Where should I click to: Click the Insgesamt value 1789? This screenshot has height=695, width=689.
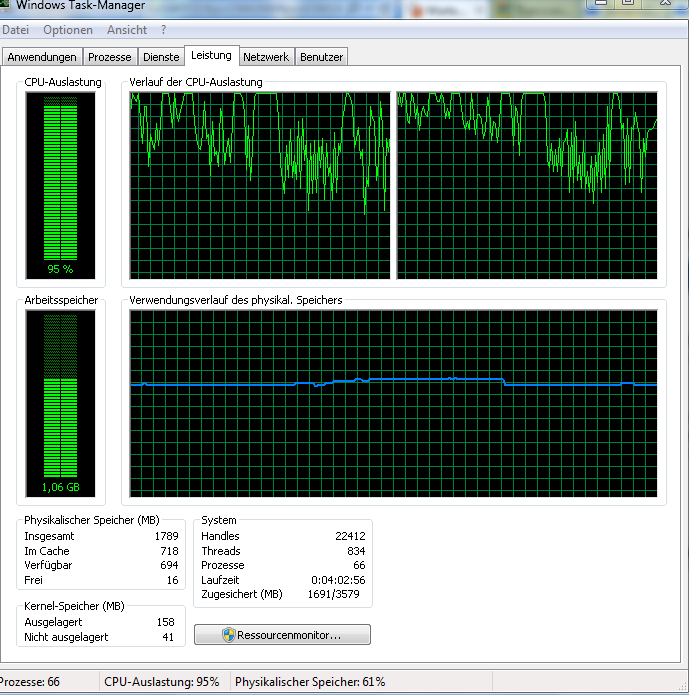(166, 536)
